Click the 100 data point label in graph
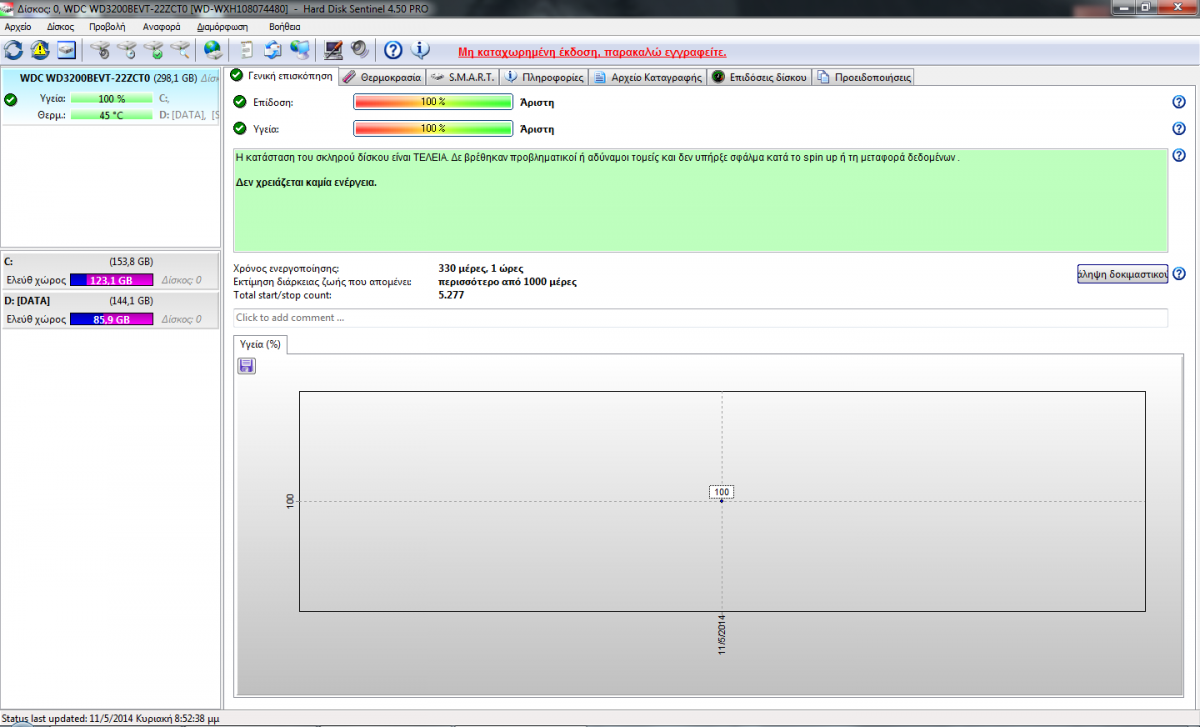The image size is (1200, 727). pos(722,491)
